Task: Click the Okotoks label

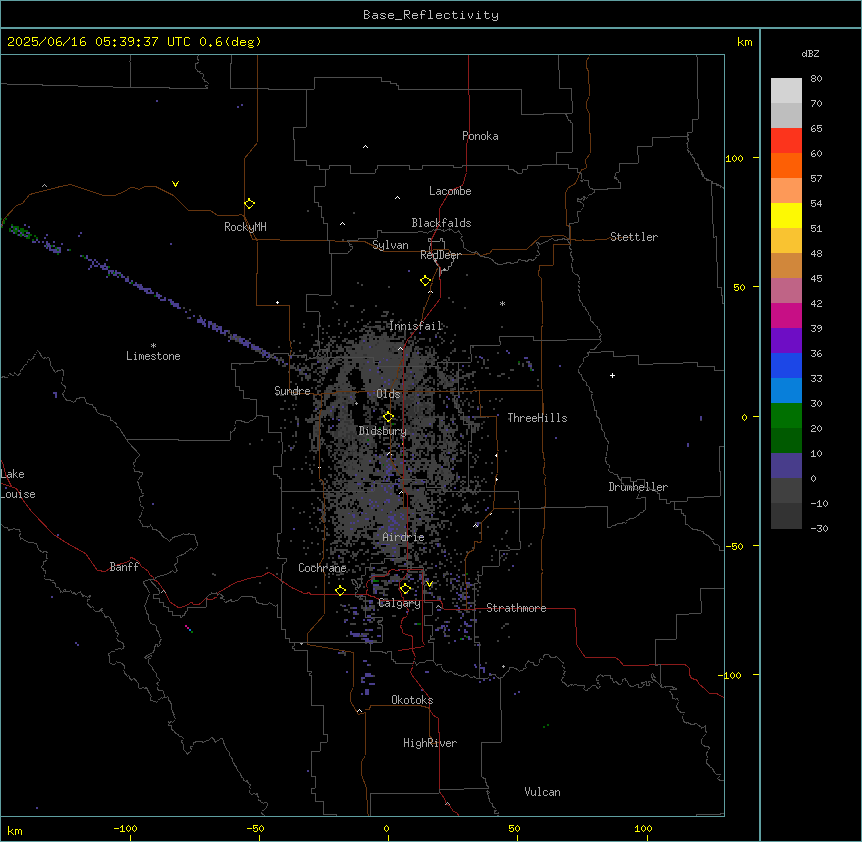Action: tap(412, 700)
